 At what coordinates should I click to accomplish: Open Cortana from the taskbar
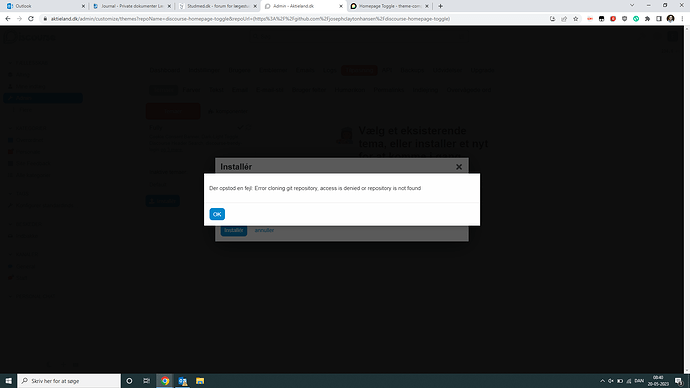(129, 381)
